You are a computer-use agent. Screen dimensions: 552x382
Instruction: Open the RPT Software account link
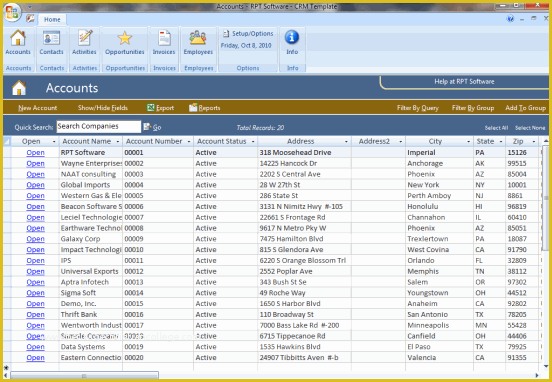tap(36, 153)
